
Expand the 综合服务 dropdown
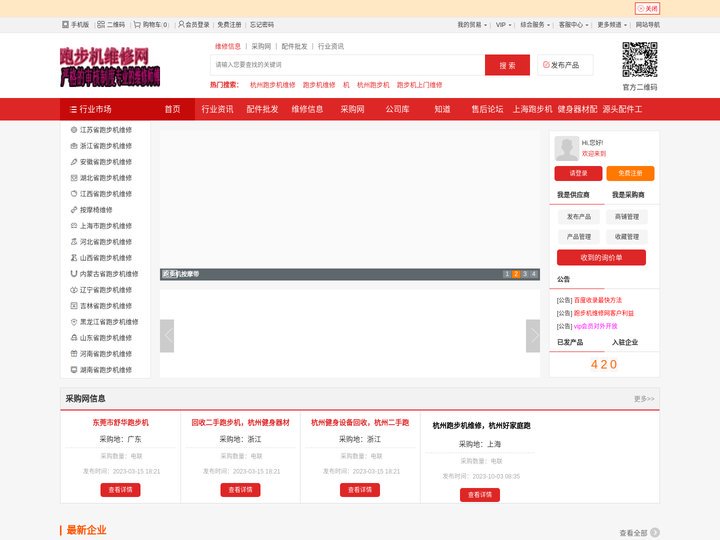(535, 25)
